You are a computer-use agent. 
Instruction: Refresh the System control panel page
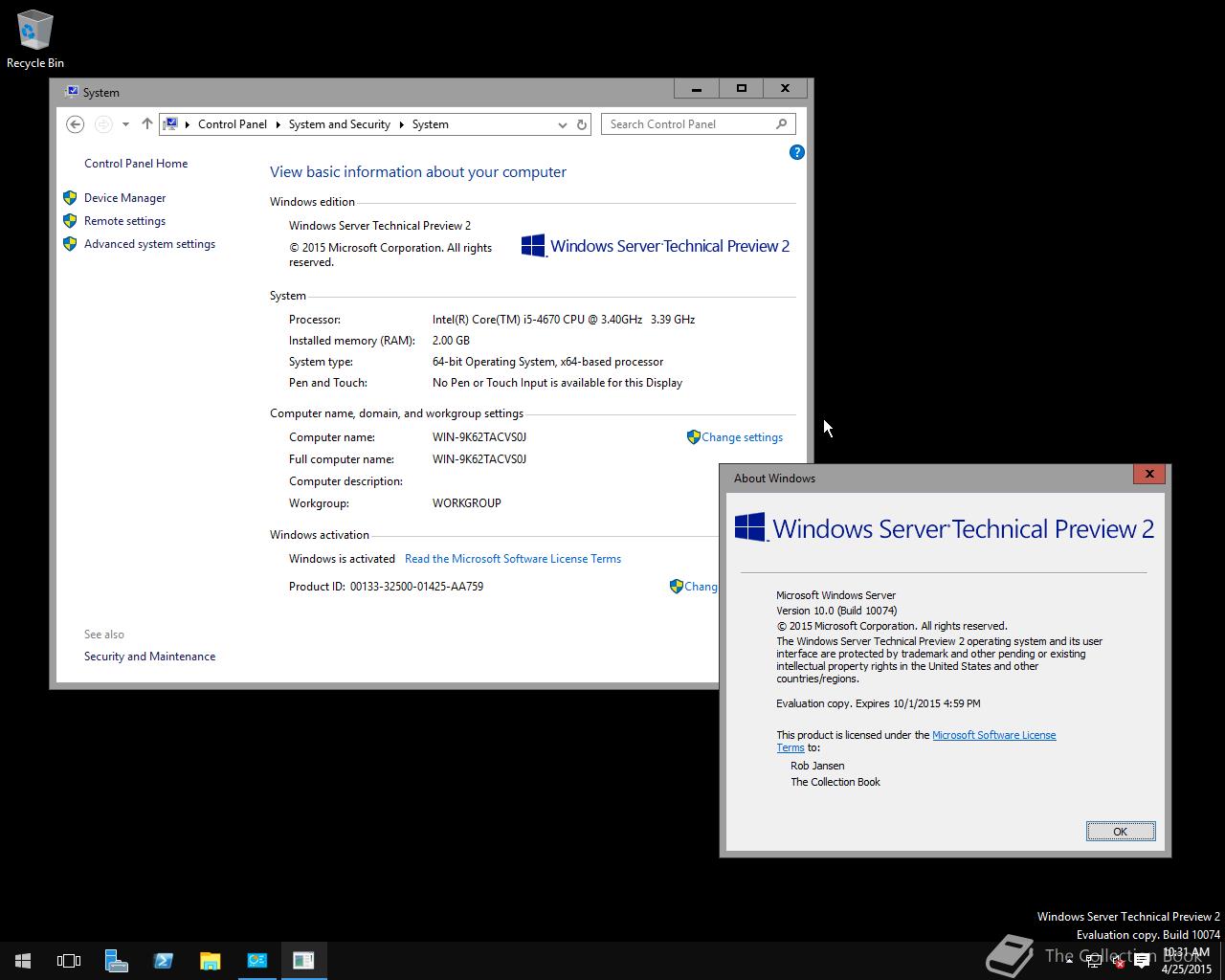tap(581, 124)
